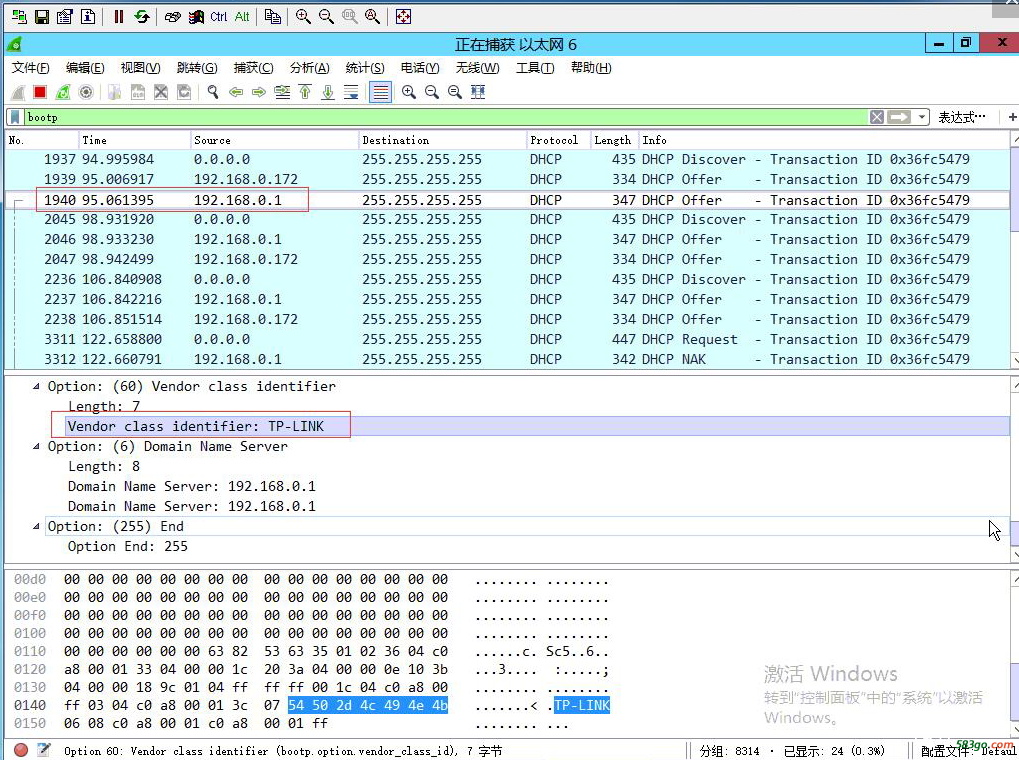1019x760 pixels.
Task: Go forward with the green right arrow
Action: [x=259, y=92]
